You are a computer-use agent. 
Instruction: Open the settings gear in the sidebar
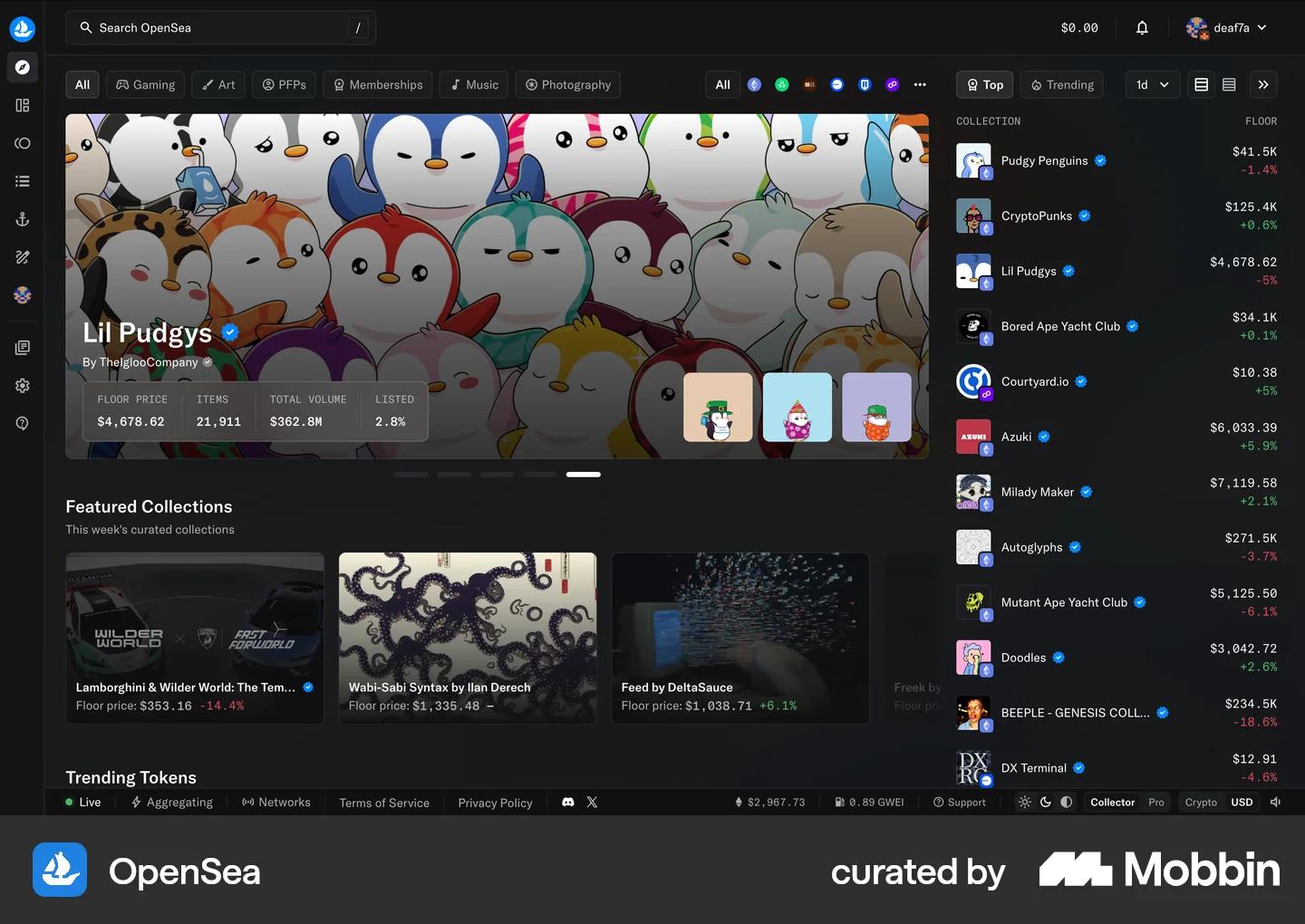click(23, 386)
